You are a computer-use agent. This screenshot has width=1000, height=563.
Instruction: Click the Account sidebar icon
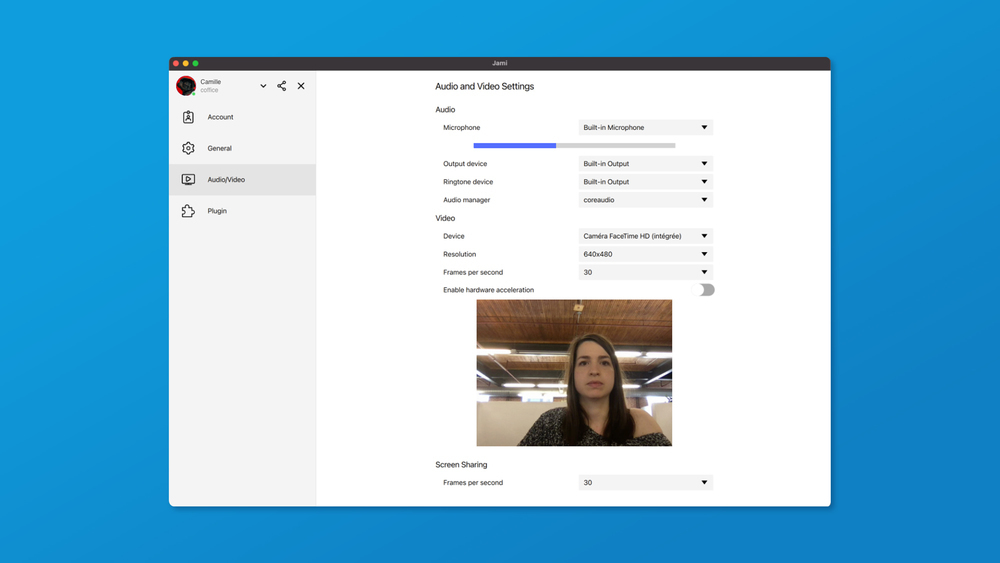coord(188,117)
